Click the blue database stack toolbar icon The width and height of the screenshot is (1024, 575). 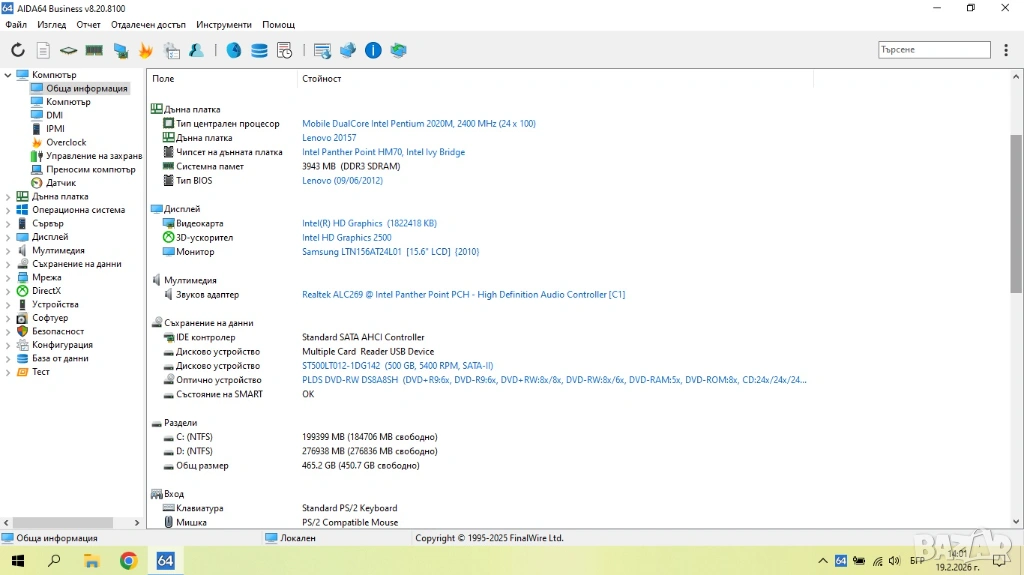(x=259, y=50)
